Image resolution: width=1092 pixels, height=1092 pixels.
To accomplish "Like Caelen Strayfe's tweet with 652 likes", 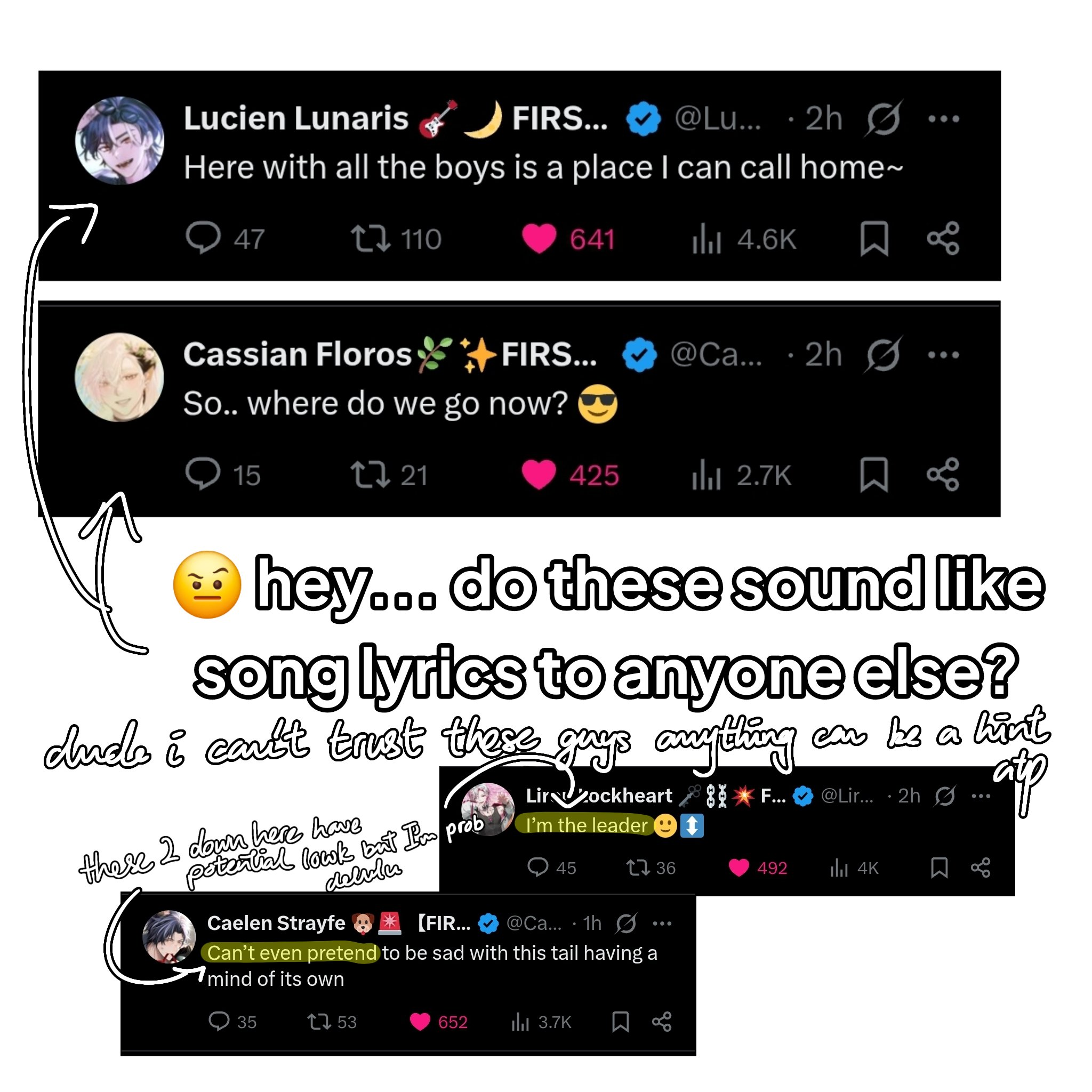I will pos(420,1021).
